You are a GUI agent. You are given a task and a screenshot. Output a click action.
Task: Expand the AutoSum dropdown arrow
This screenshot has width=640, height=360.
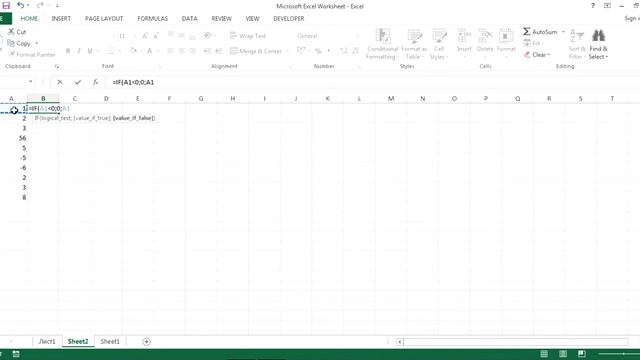[563, 32]
